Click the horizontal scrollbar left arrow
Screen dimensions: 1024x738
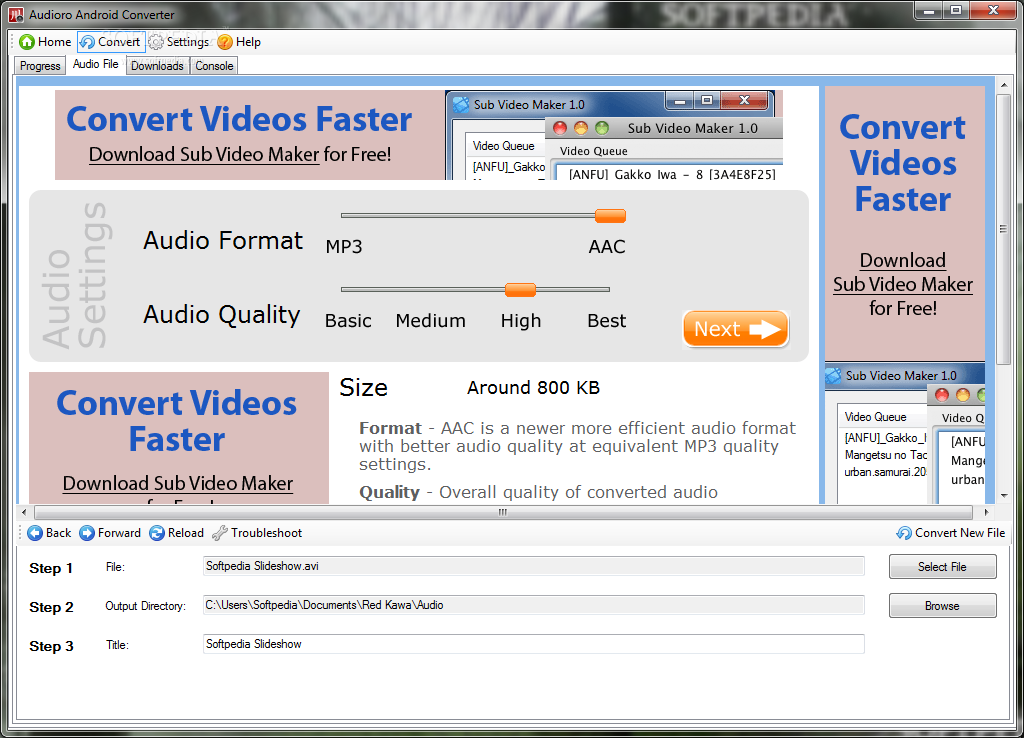click(24, 512)
